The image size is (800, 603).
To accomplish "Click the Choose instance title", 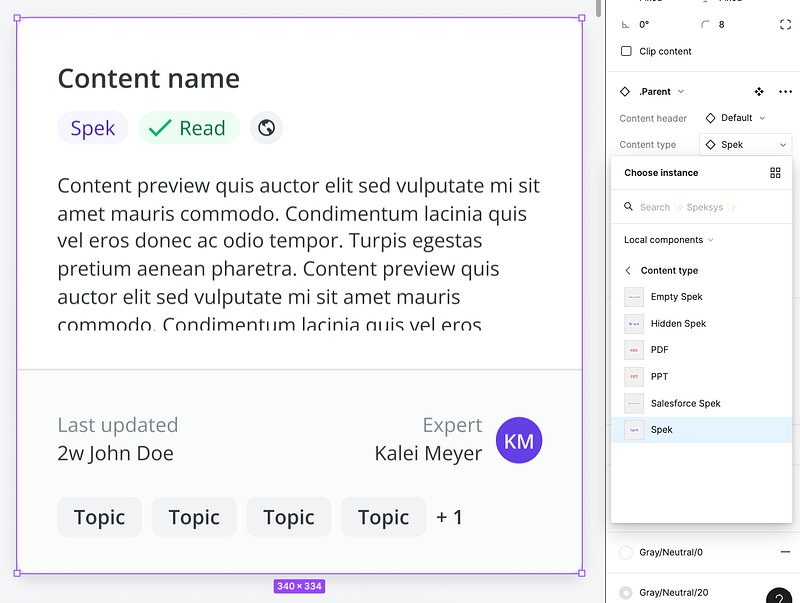I will coord(661,173).
